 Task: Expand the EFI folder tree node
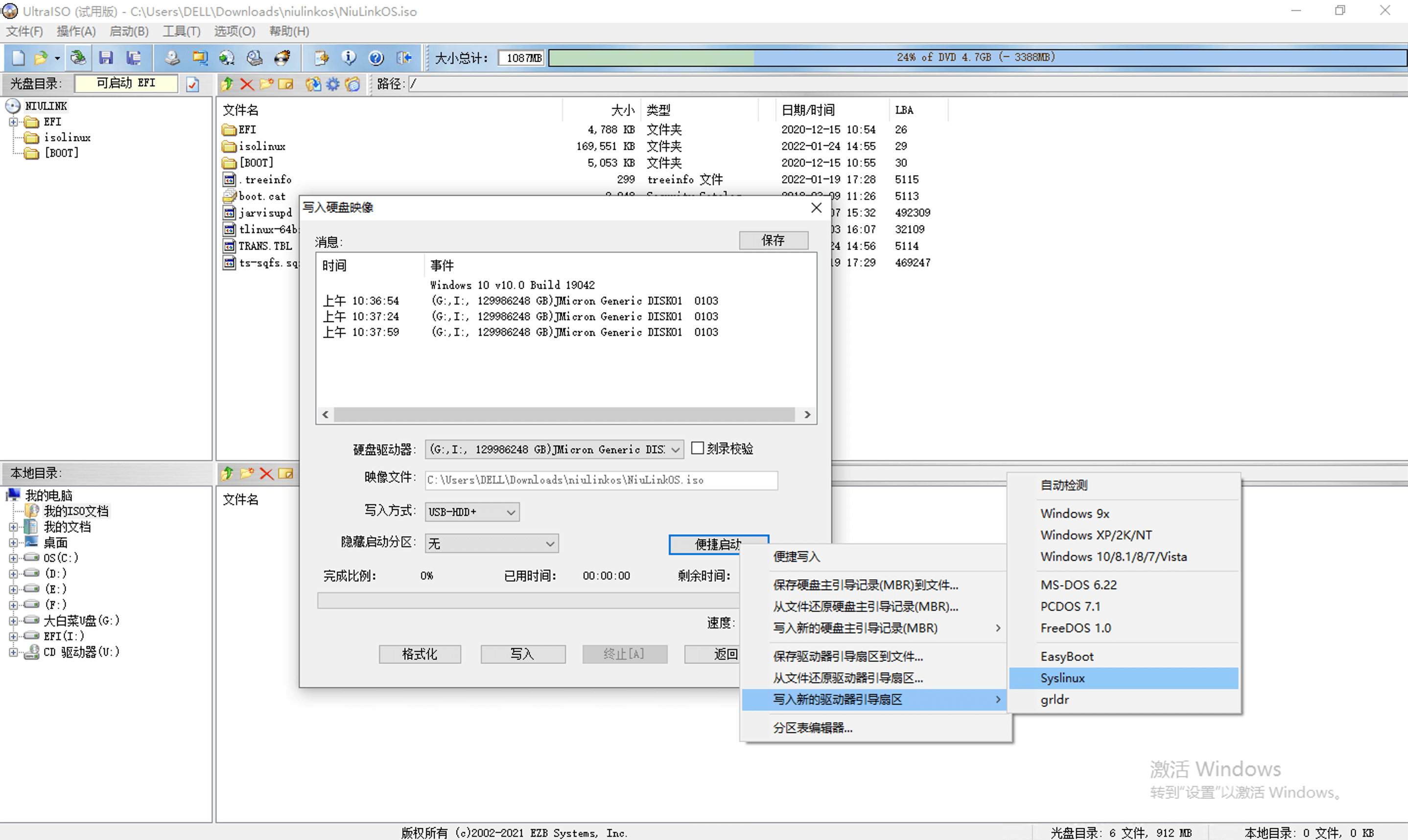pyautogui.click(x=13, y=122)
